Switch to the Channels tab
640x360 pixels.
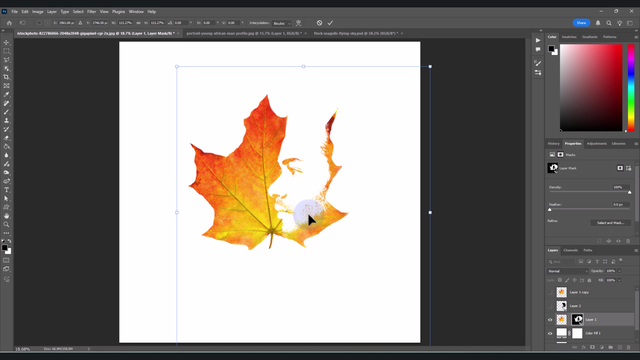tap(571, 250)
